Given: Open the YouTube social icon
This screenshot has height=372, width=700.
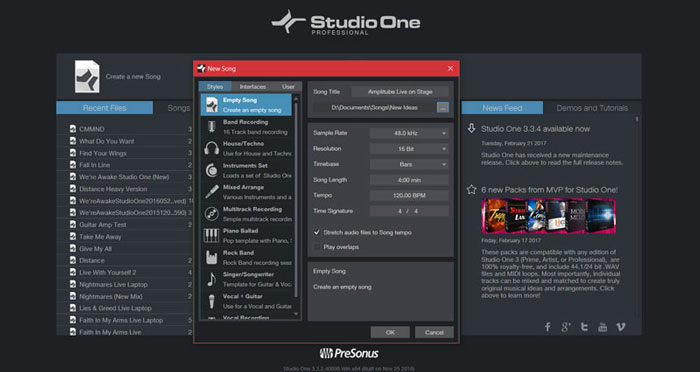Looking at the screenshot, I should pyautogui.click(x=602, y=327).
